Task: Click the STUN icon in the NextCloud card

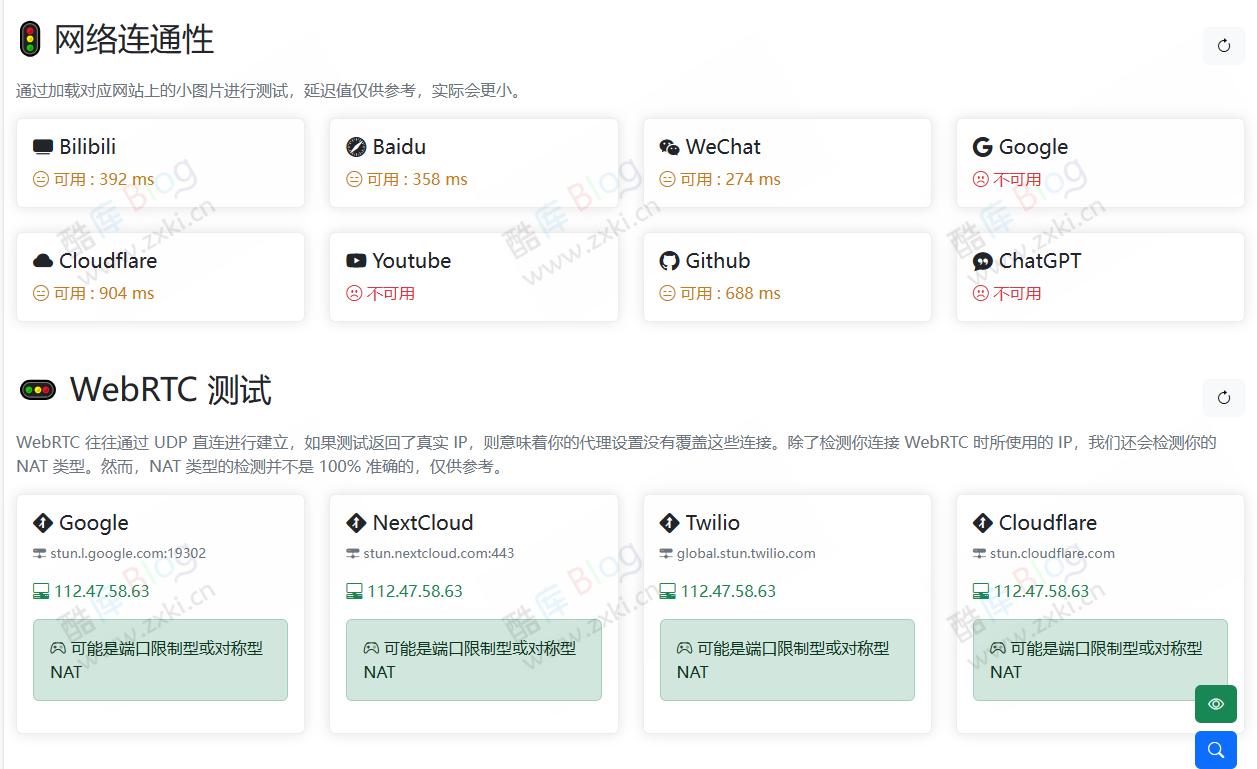Action: 352,553
